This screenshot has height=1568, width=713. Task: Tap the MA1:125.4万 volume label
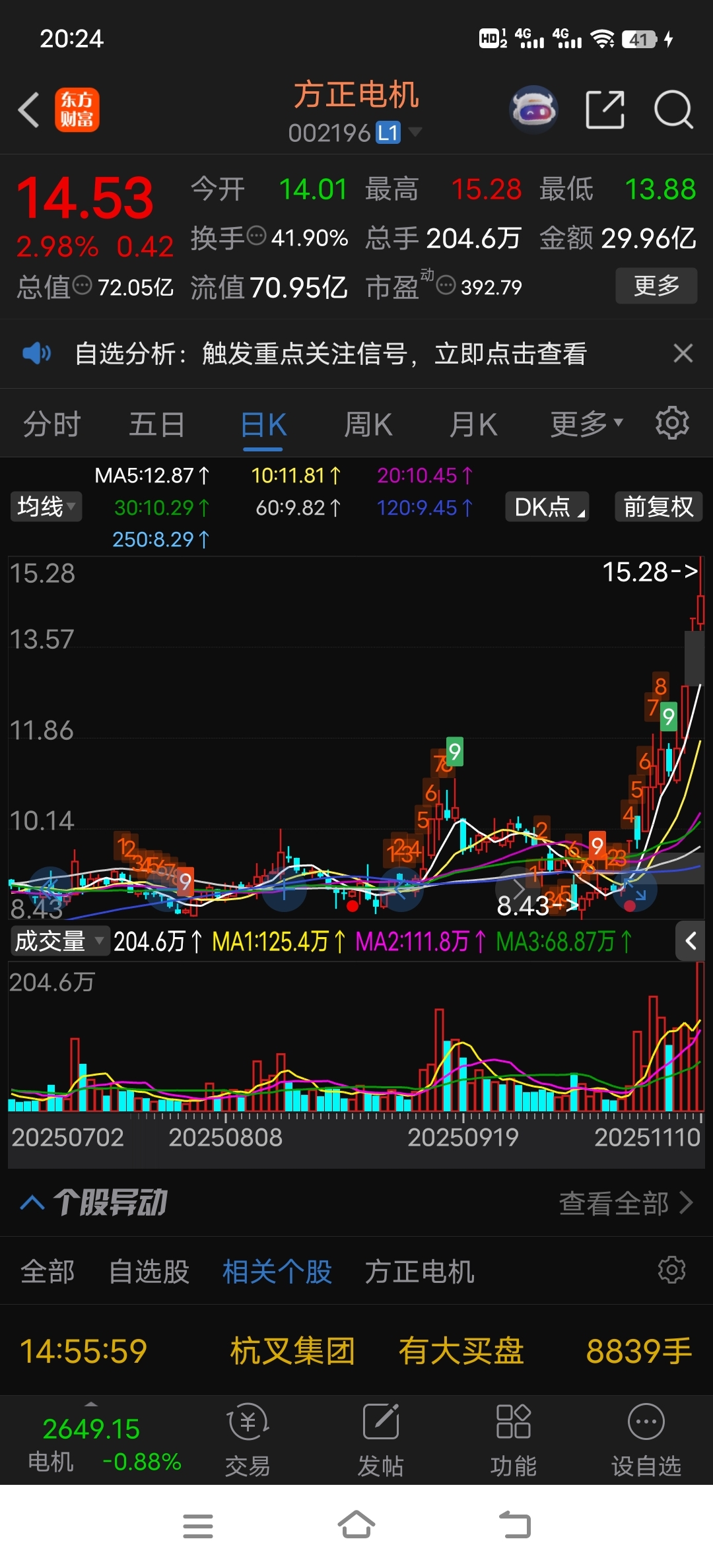coord(278,941)
